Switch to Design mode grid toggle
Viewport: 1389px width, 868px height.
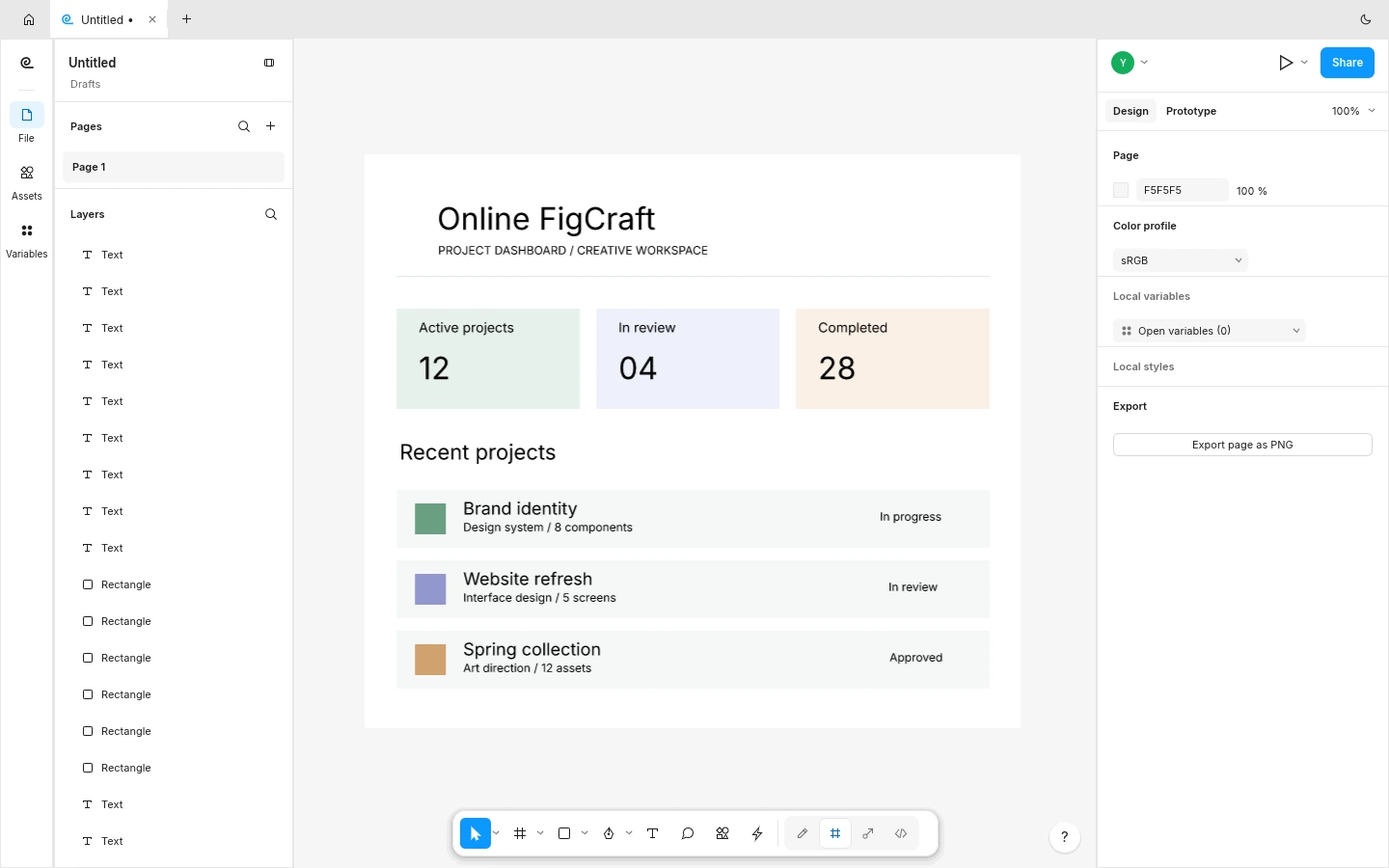tap(835, 833)
